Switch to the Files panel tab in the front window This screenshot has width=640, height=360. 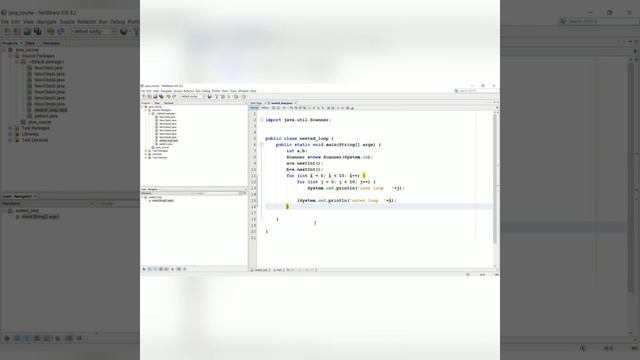tap(157, 103)
